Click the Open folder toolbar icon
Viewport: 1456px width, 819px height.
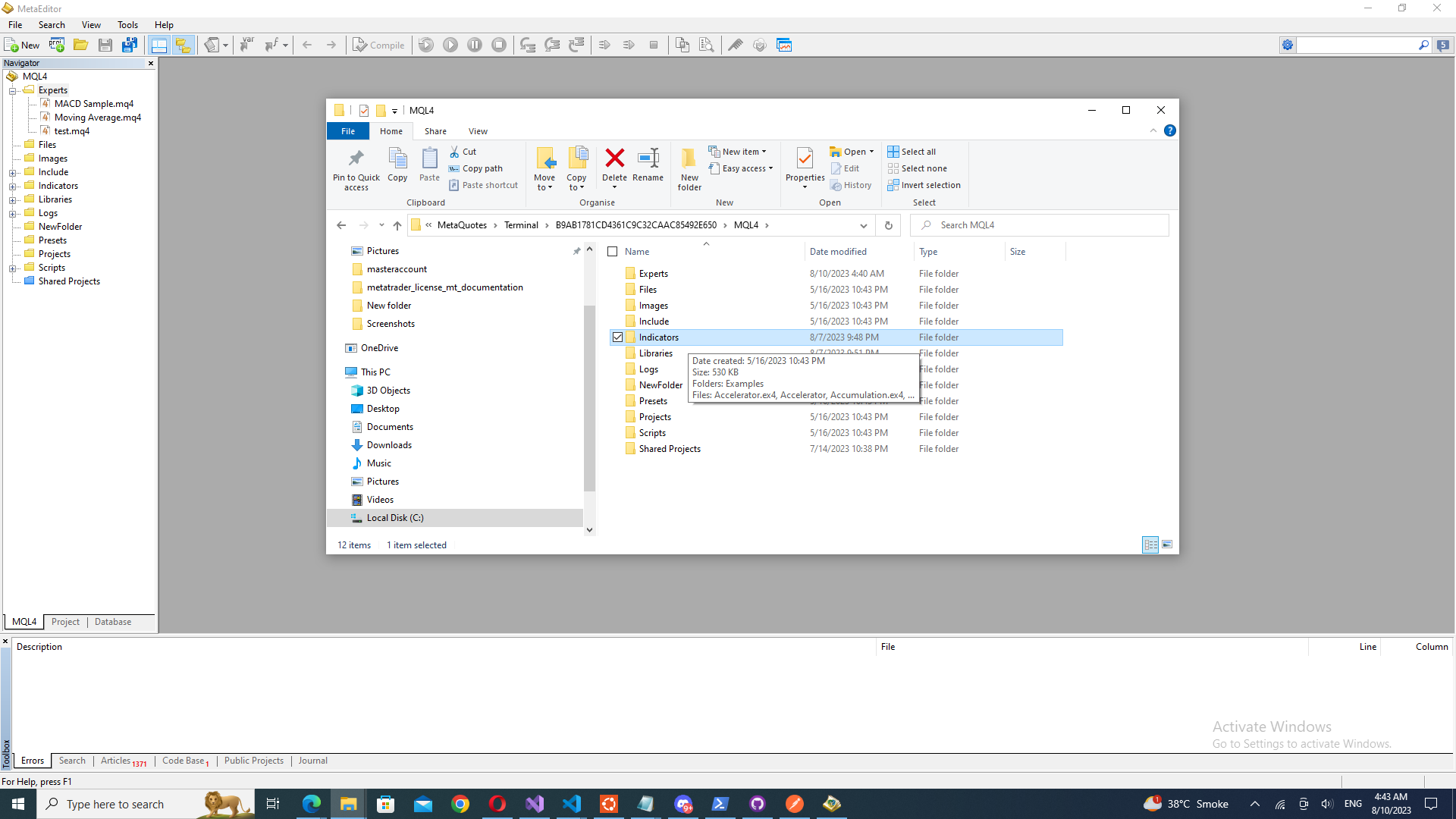coord(80,45)
